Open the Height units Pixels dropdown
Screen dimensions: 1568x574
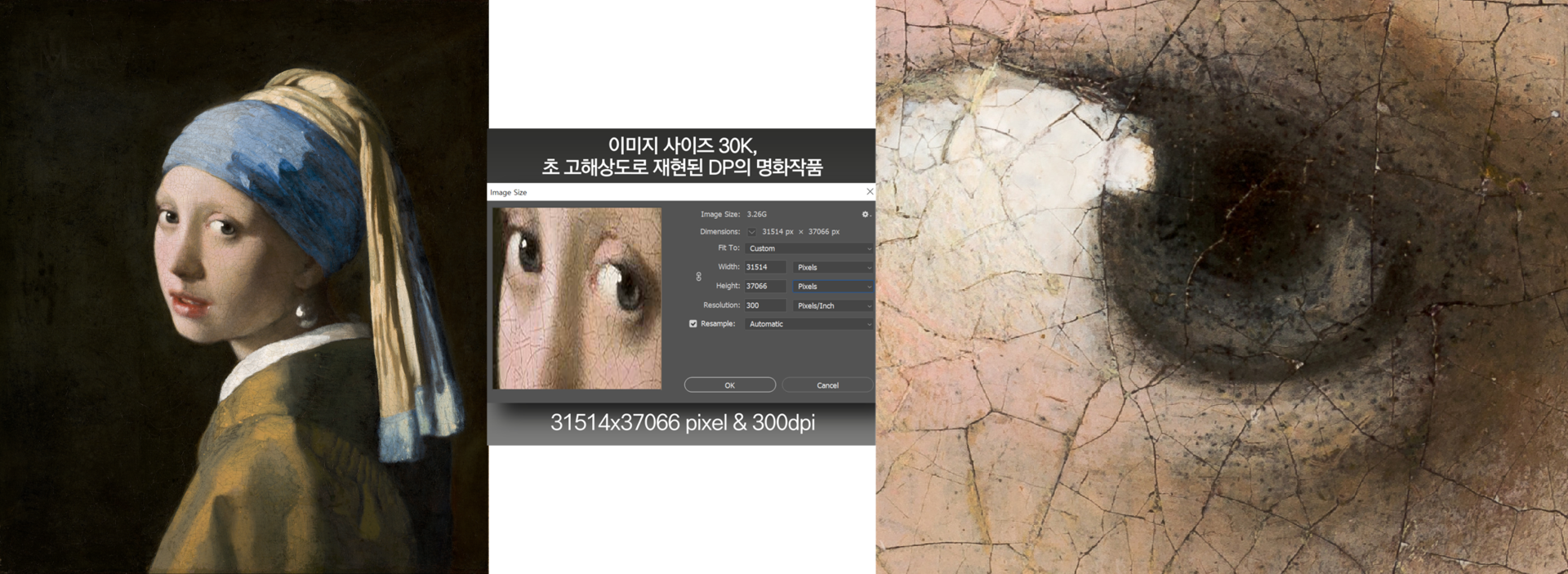tap(833, 287)
